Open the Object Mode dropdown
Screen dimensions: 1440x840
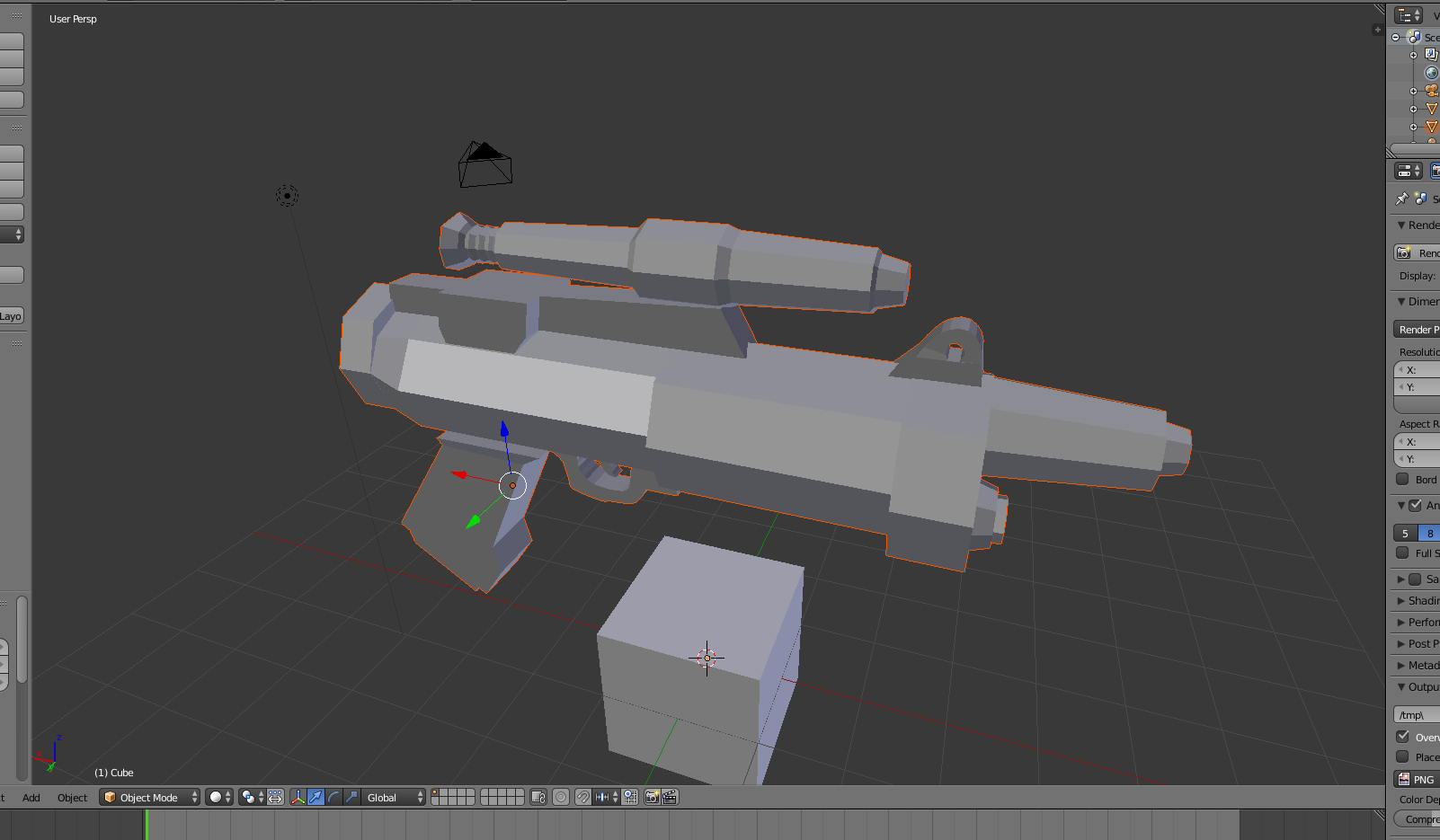[x=149, y=797]
